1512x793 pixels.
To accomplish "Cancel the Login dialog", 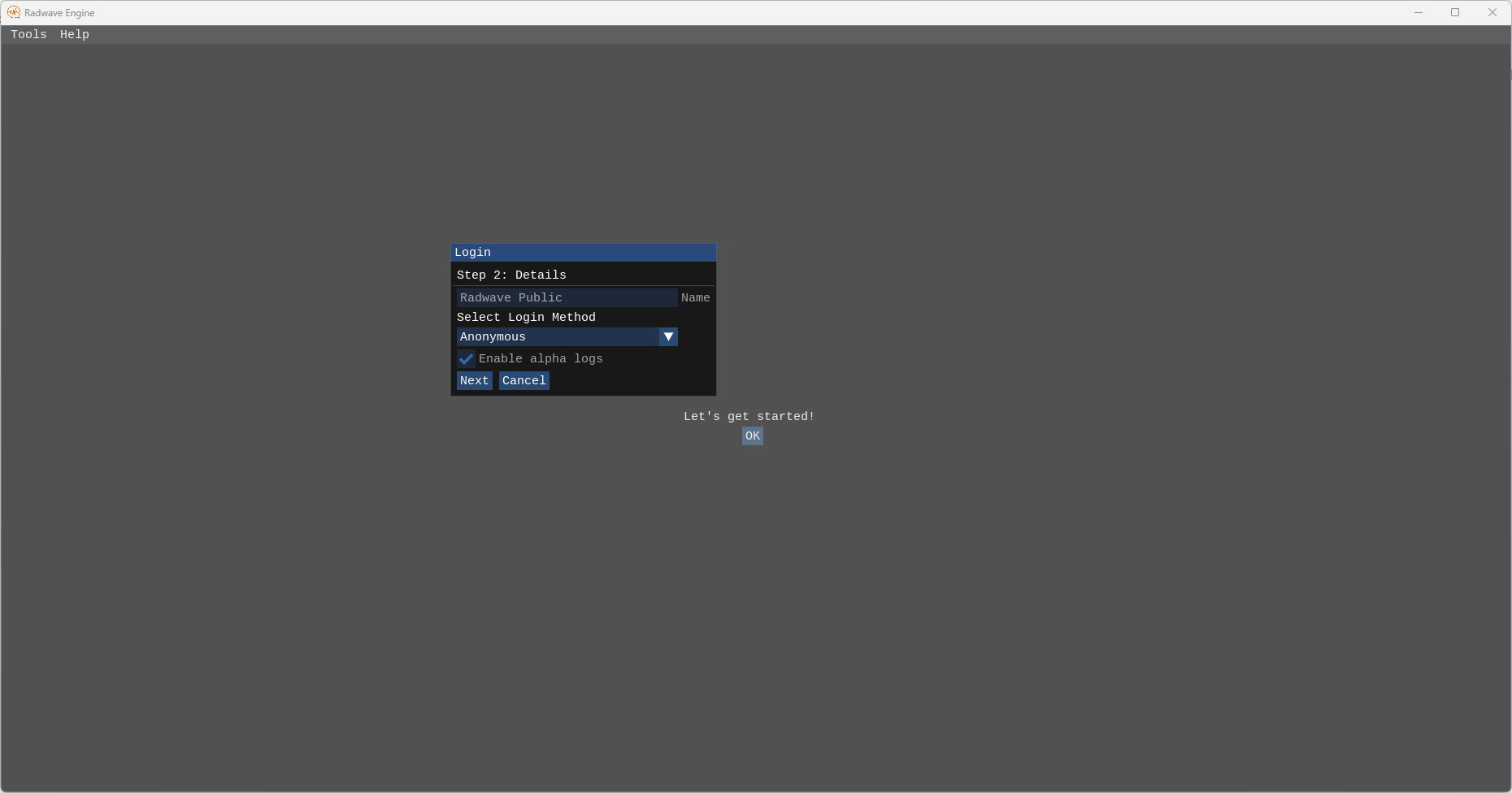I will pos(524,380).
